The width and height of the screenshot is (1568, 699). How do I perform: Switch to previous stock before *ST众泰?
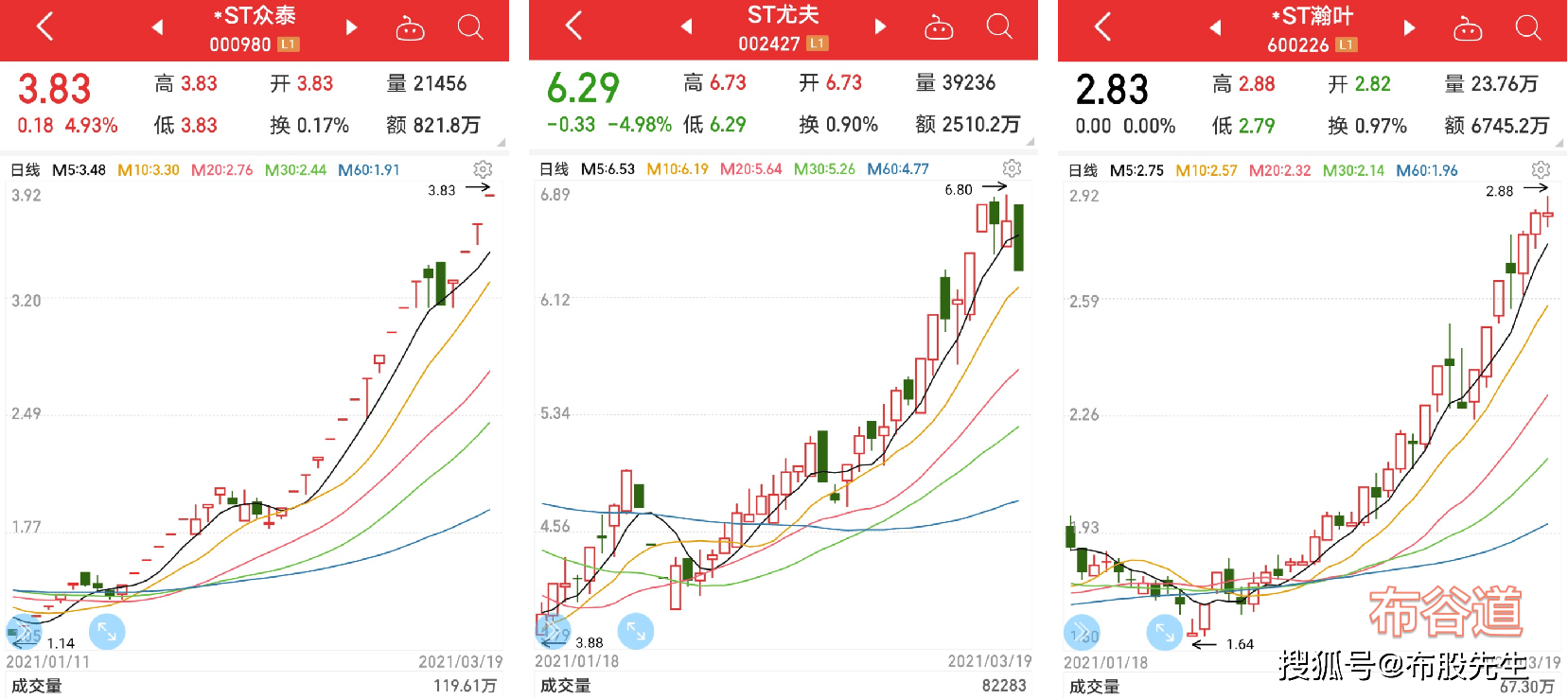click(x=157, y=27)
